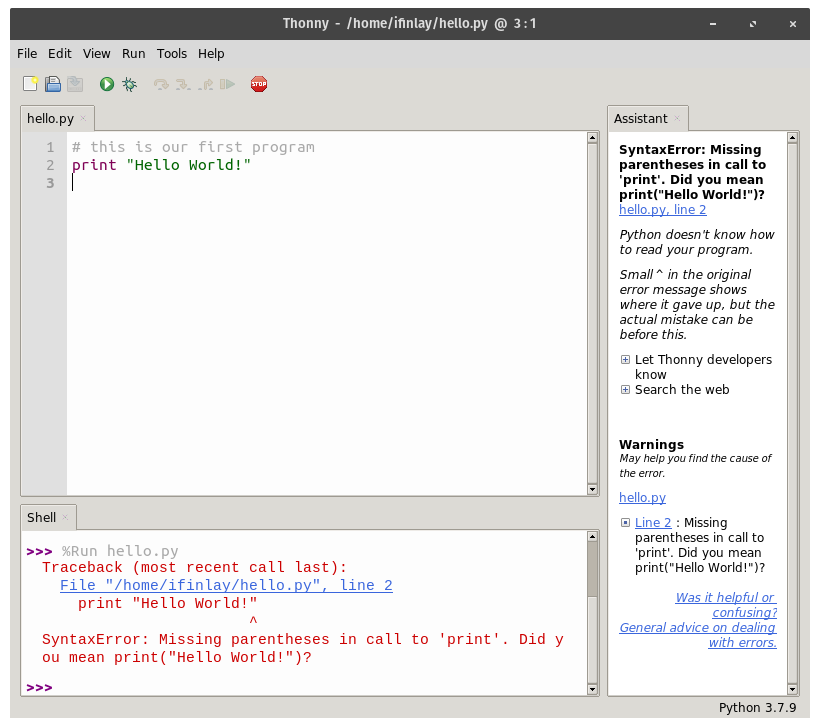Click traceback file link in Shell
The image size is (820, 728).
click(226, 585)
